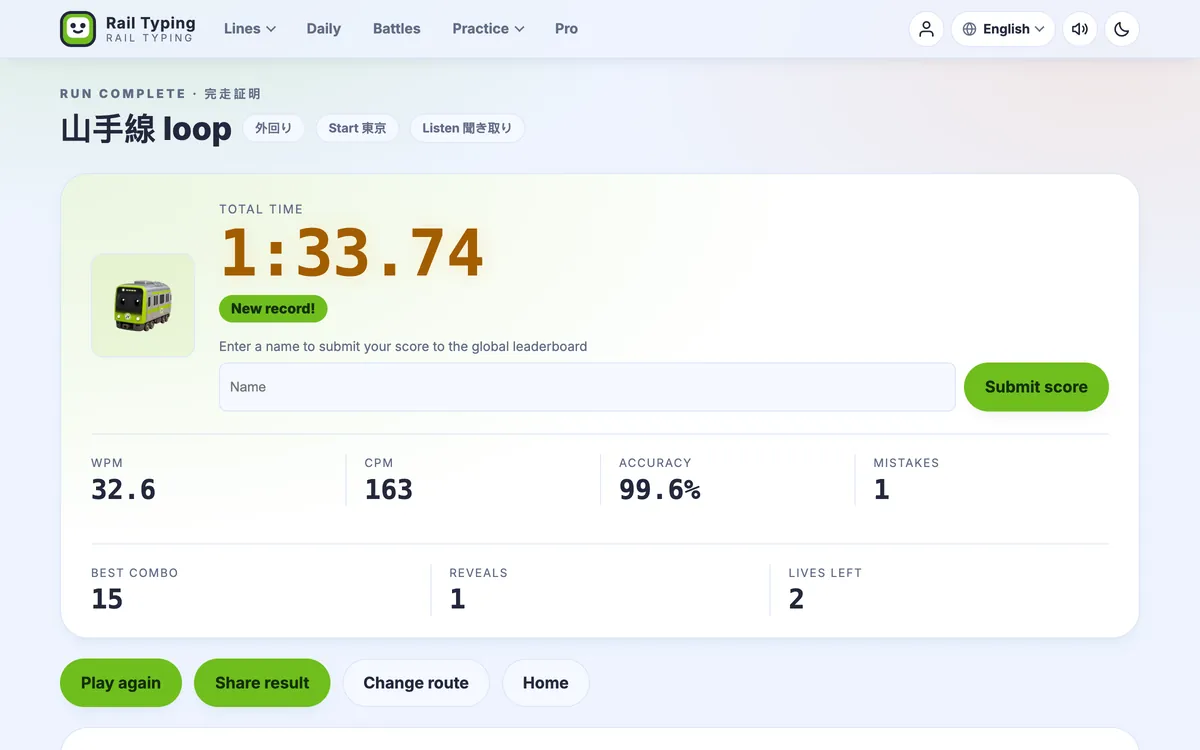
Task: Click the total time 1:33.74
Action: [352, 253]
